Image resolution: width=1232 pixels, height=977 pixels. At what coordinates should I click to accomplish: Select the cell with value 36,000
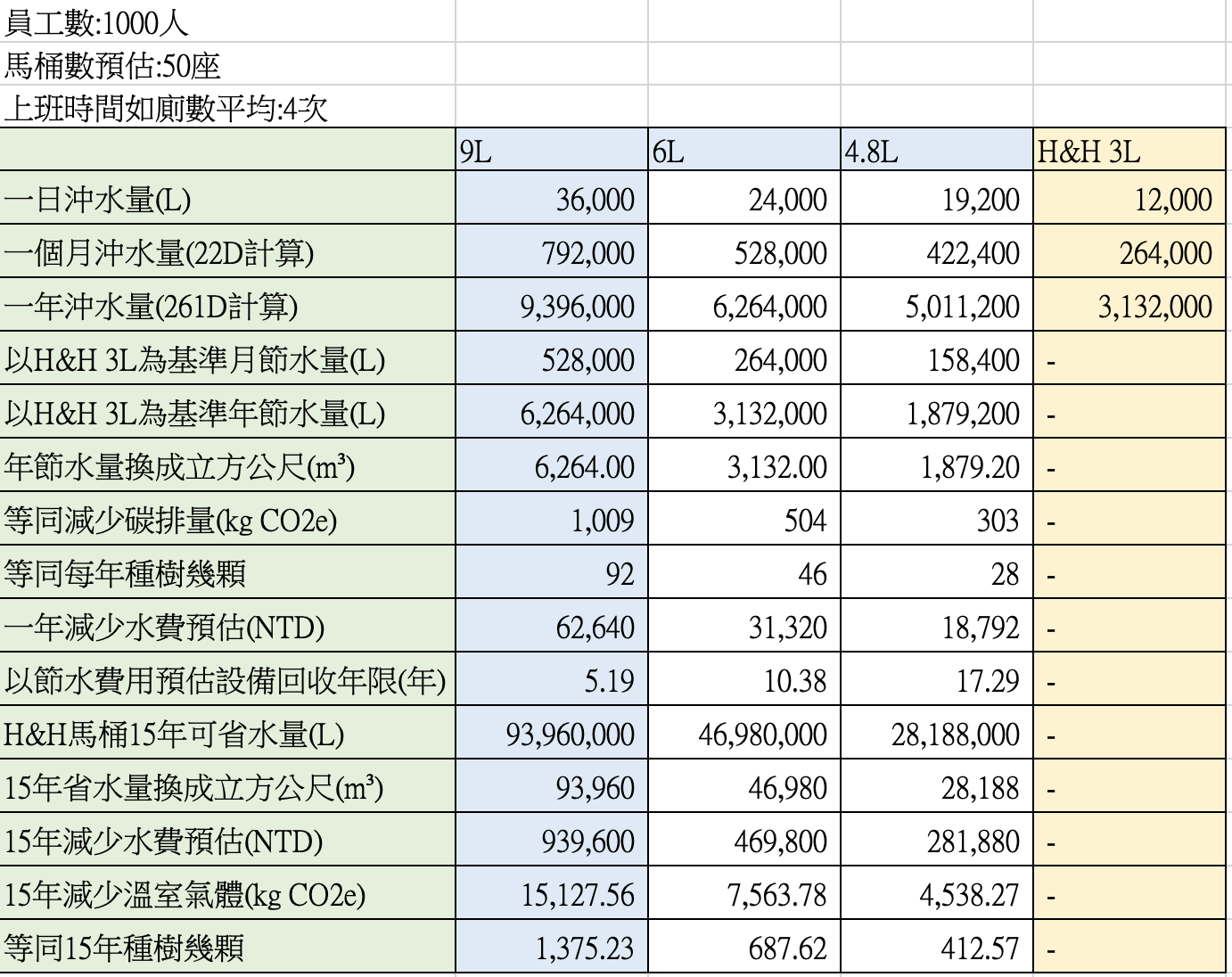[x=552, y=198]
